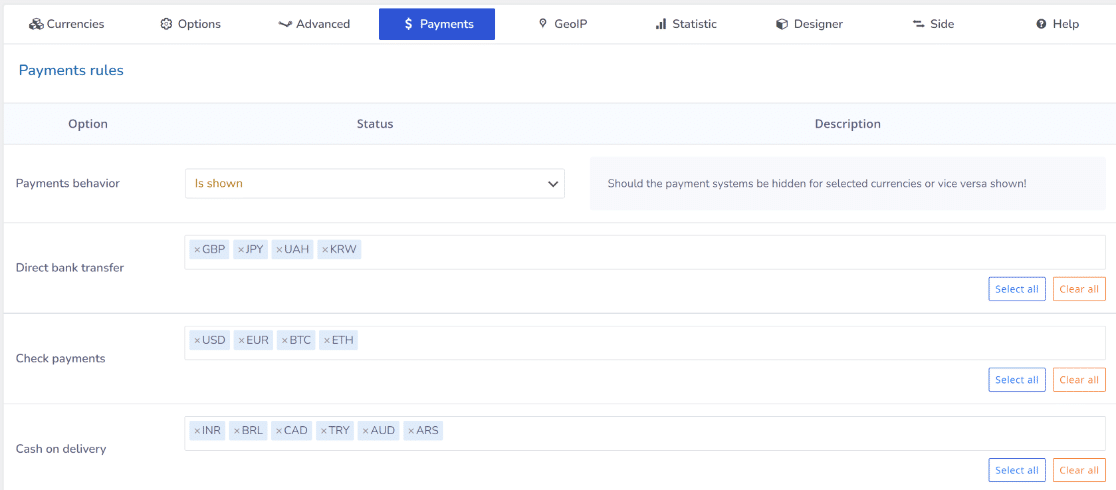Clear all currencies for Cash on delivery
The height and width of the screenshot is (490, 1116).
pos(1079,470)
